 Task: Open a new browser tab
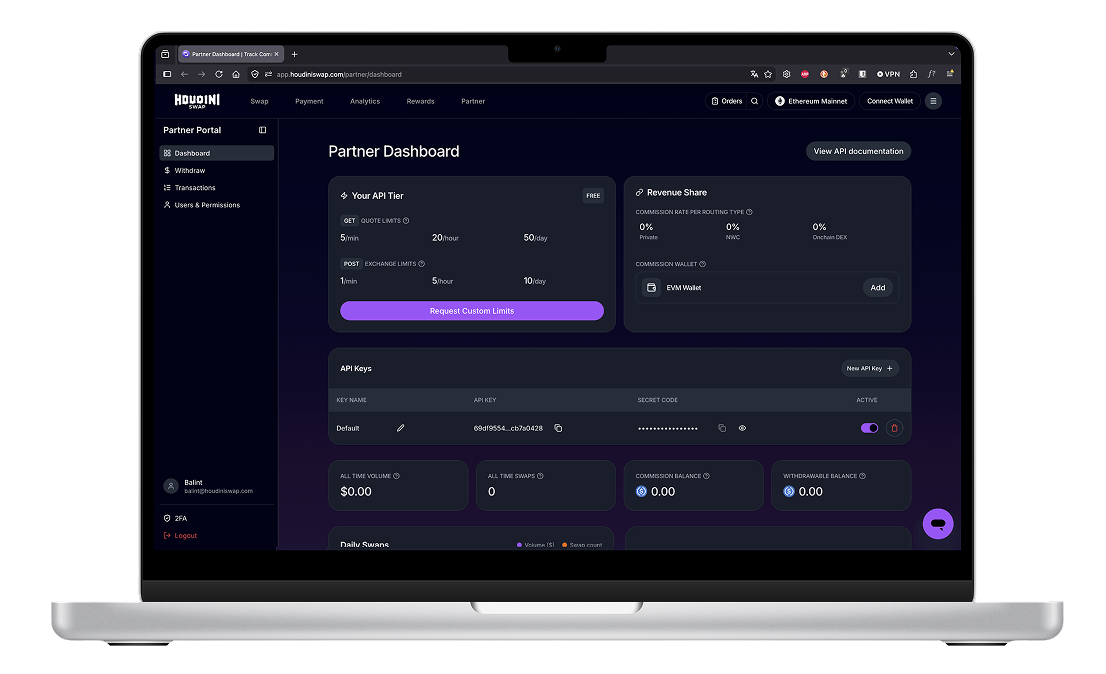(x=294, y=54)
